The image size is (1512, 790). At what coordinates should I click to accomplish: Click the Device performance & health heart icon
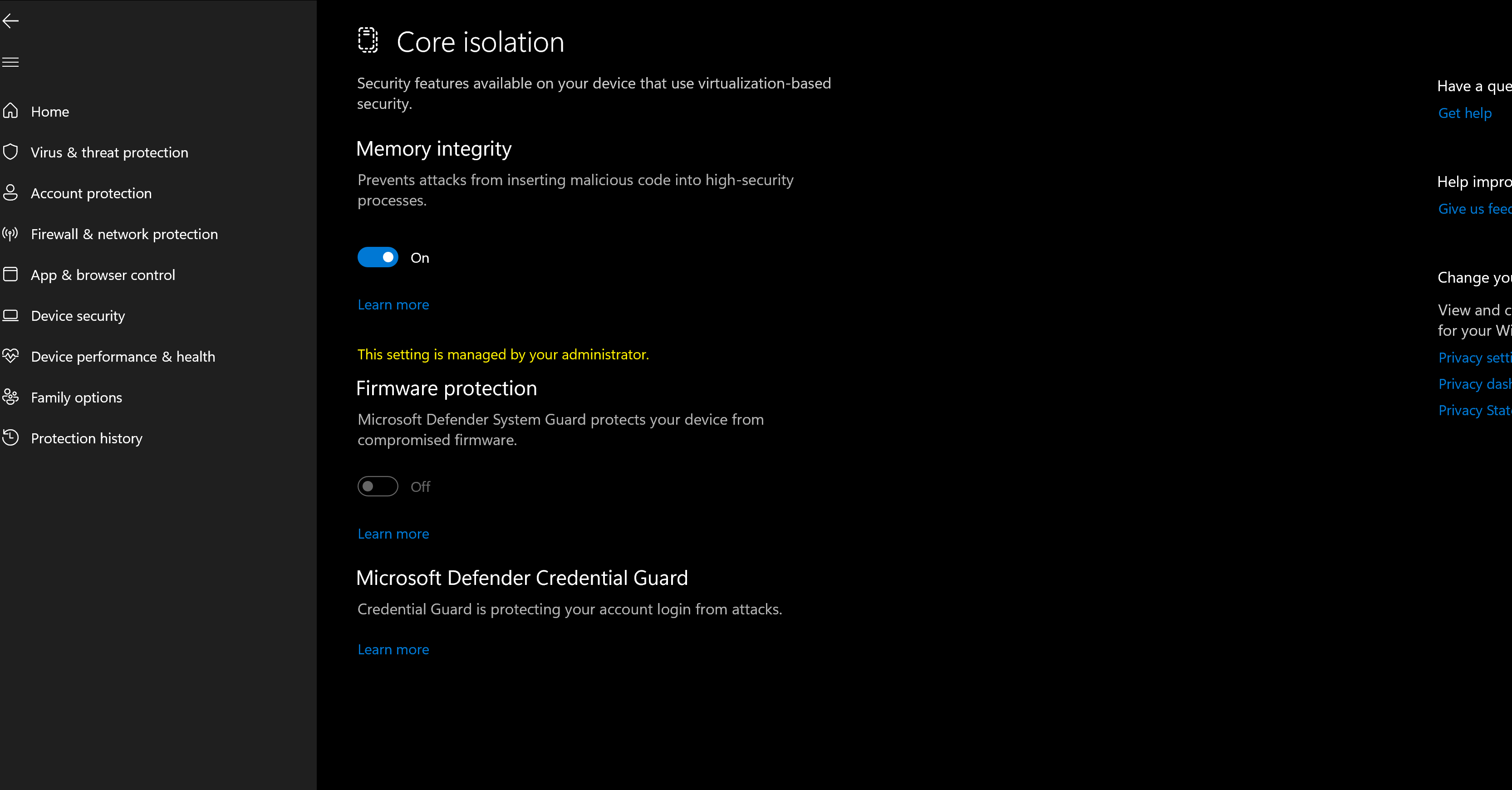[10, 356]
